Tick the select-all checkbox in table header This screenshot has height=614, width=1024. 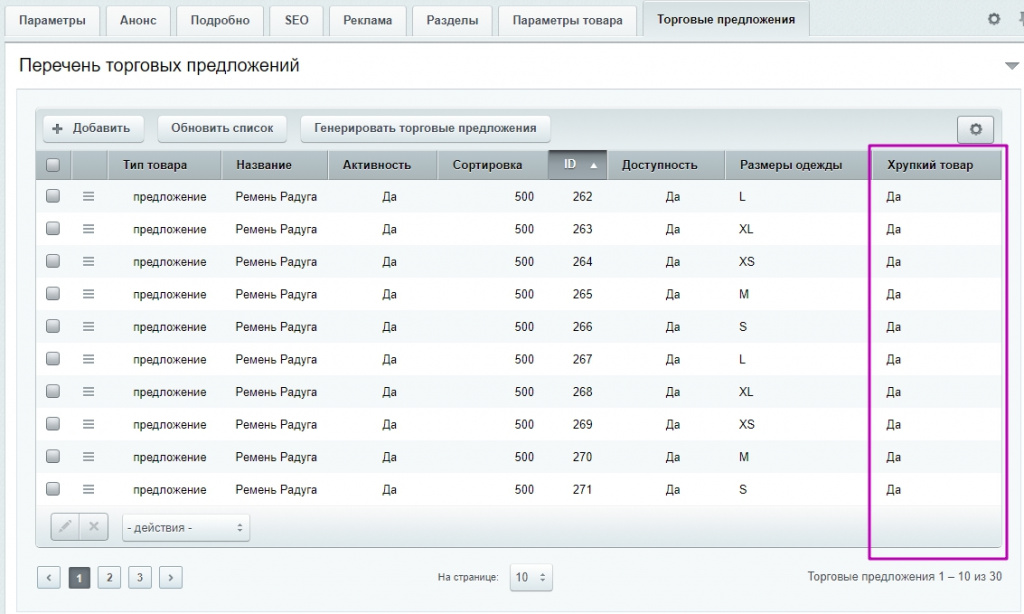53,165
